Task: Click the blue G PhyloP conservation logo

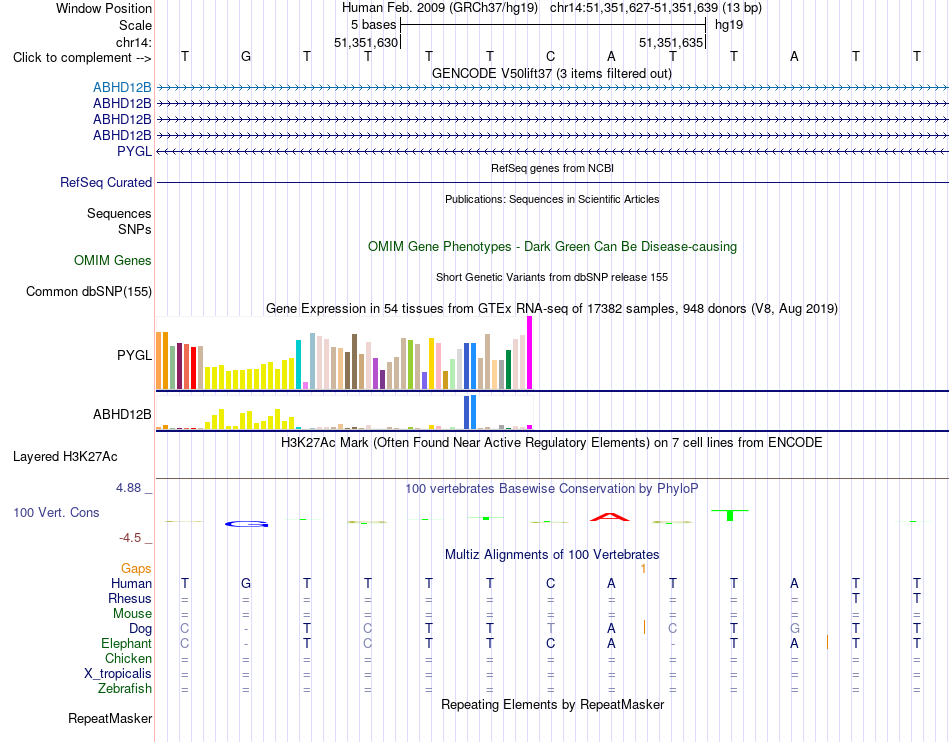Action: coord(247,524)
